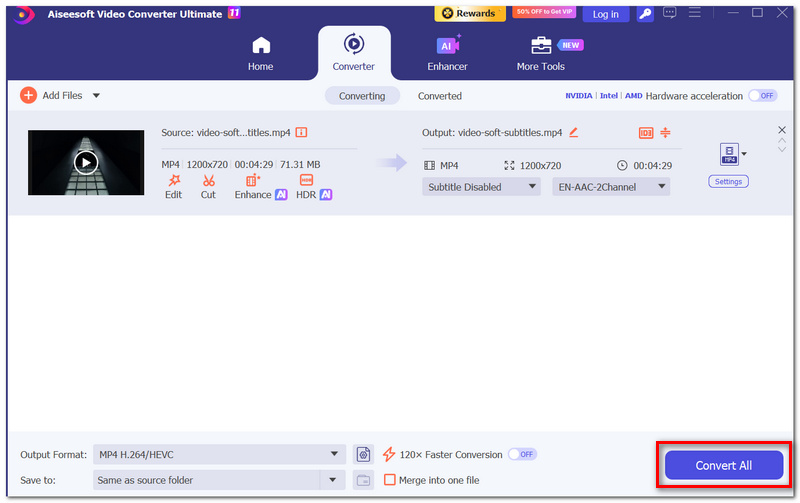Click the Settings button

[x=728, y=182]
